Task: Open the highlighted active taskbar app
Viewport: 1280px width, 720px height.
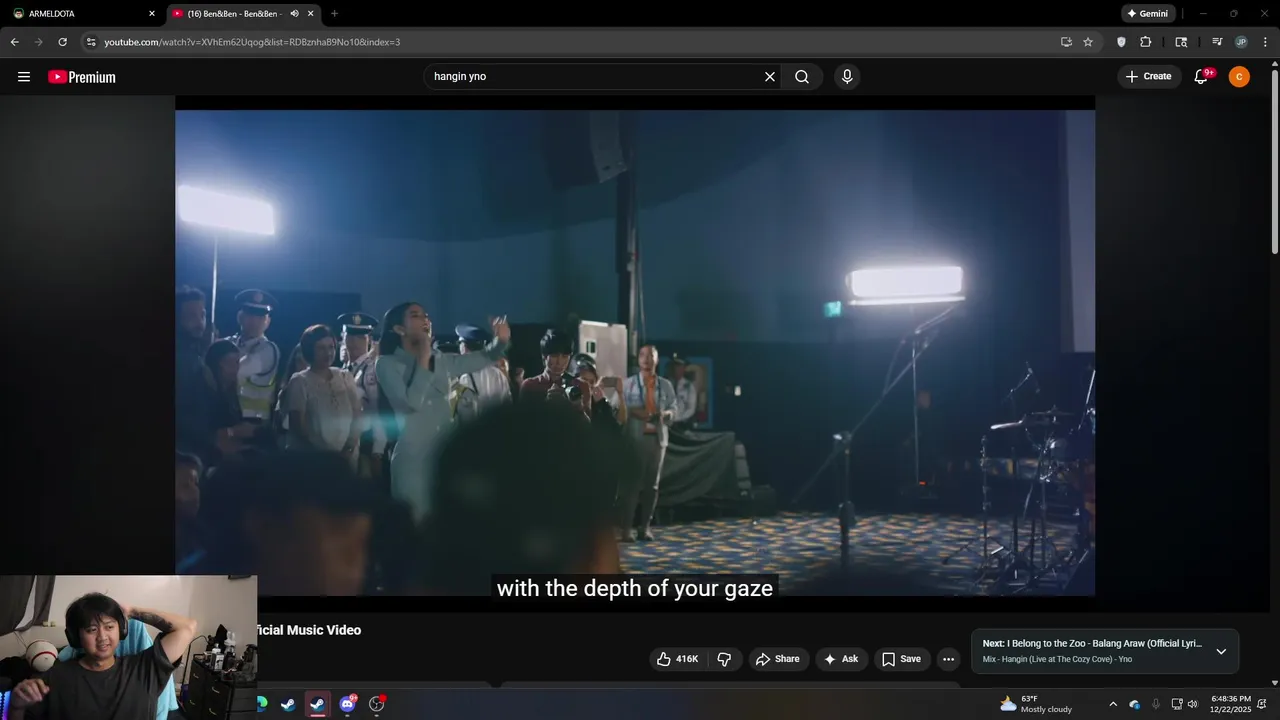Action: tap(317, 704)
